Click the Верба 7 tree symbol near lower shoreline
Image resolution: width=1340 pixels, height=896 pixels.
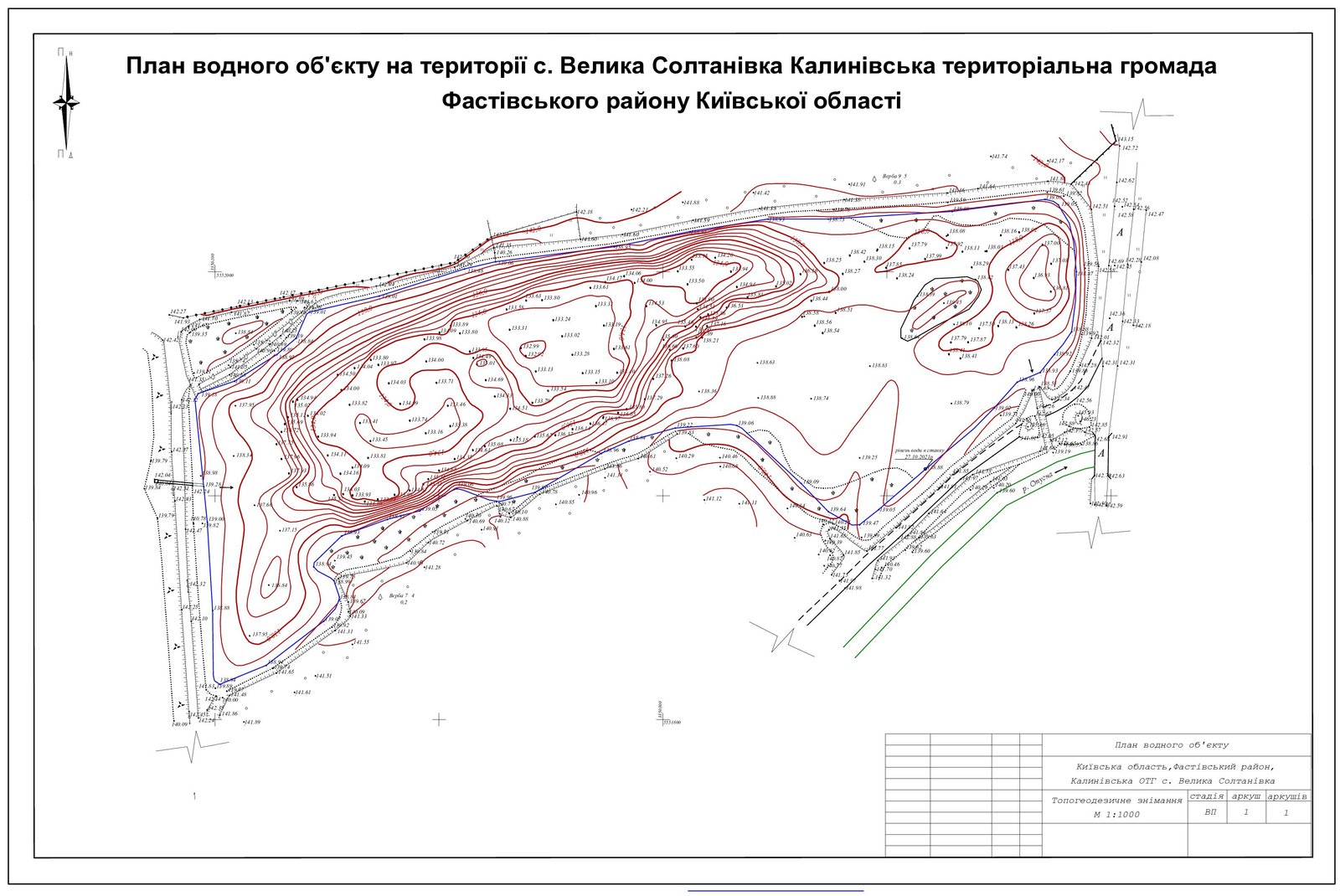tap(380, 597)
